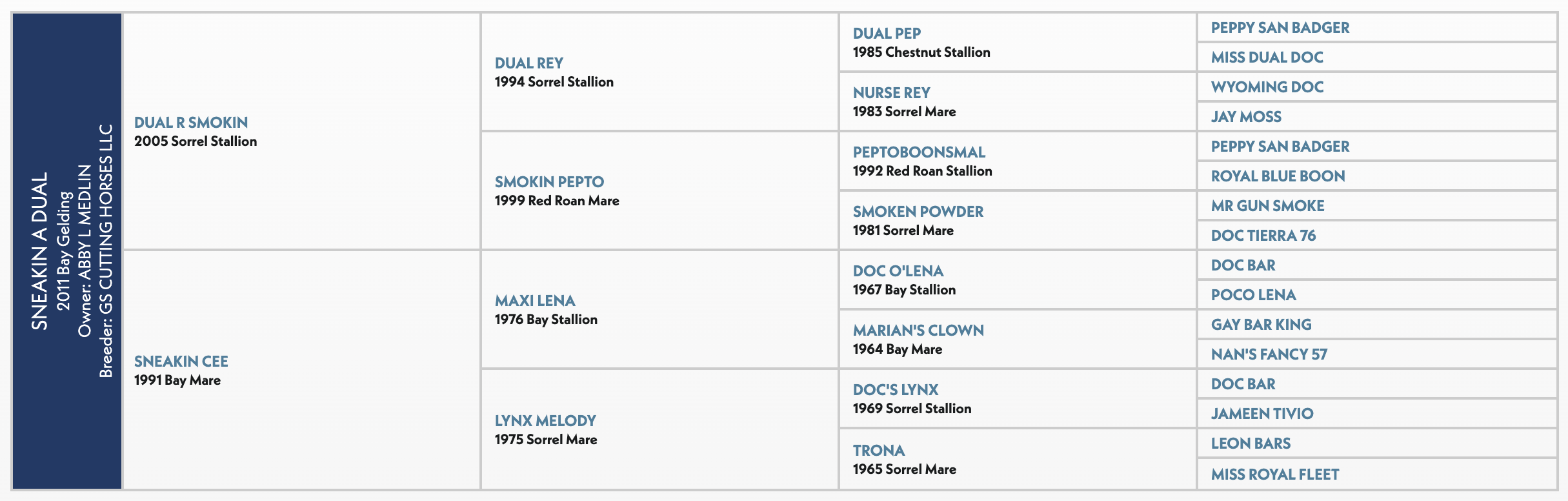Click the MR GUN SMOKE link
The image size is (1568, 501).
tap(1267, 206)
